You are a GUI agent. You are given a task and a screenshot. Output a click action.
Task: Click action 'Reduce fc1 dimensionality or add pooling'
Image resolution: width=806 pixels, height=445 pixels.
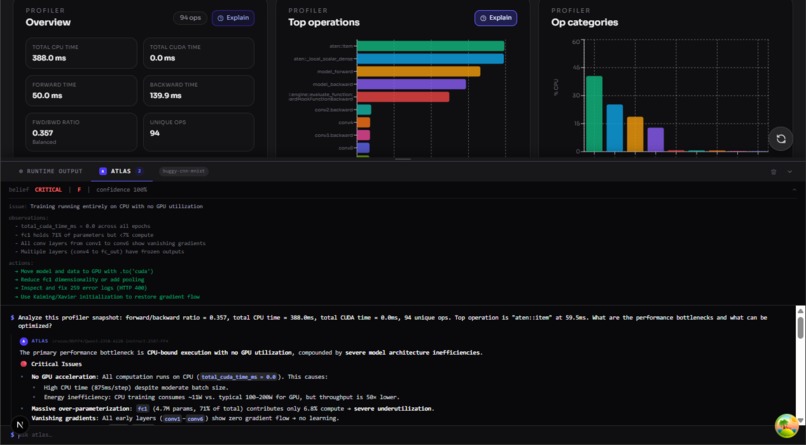pyautogui.click(x=80, y=280)
